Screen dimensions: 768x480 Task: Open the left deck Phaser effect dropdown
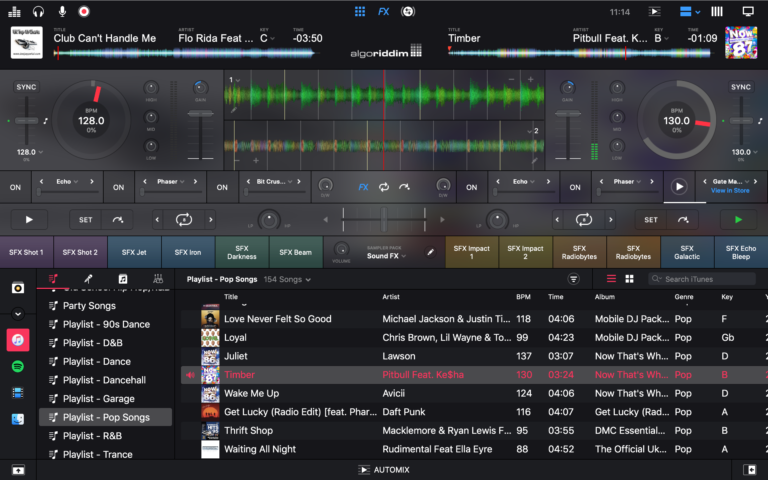click(170, 182)
